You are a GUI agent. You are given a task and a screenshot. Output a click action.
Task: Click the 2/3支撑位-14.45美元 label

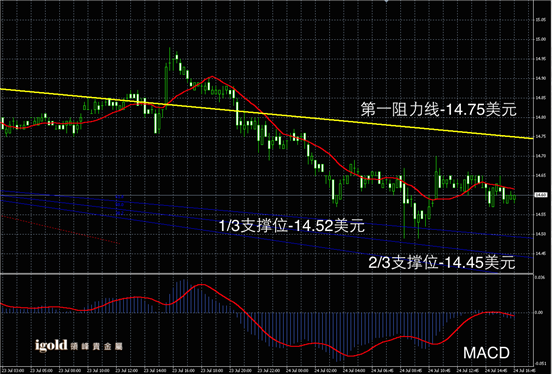pos(442,262)
